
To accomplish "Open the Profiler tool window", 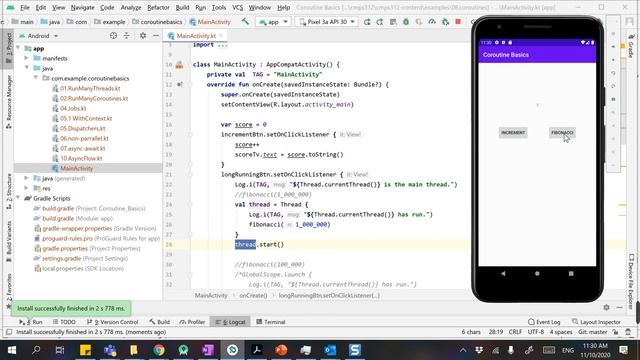I will 192,322.
